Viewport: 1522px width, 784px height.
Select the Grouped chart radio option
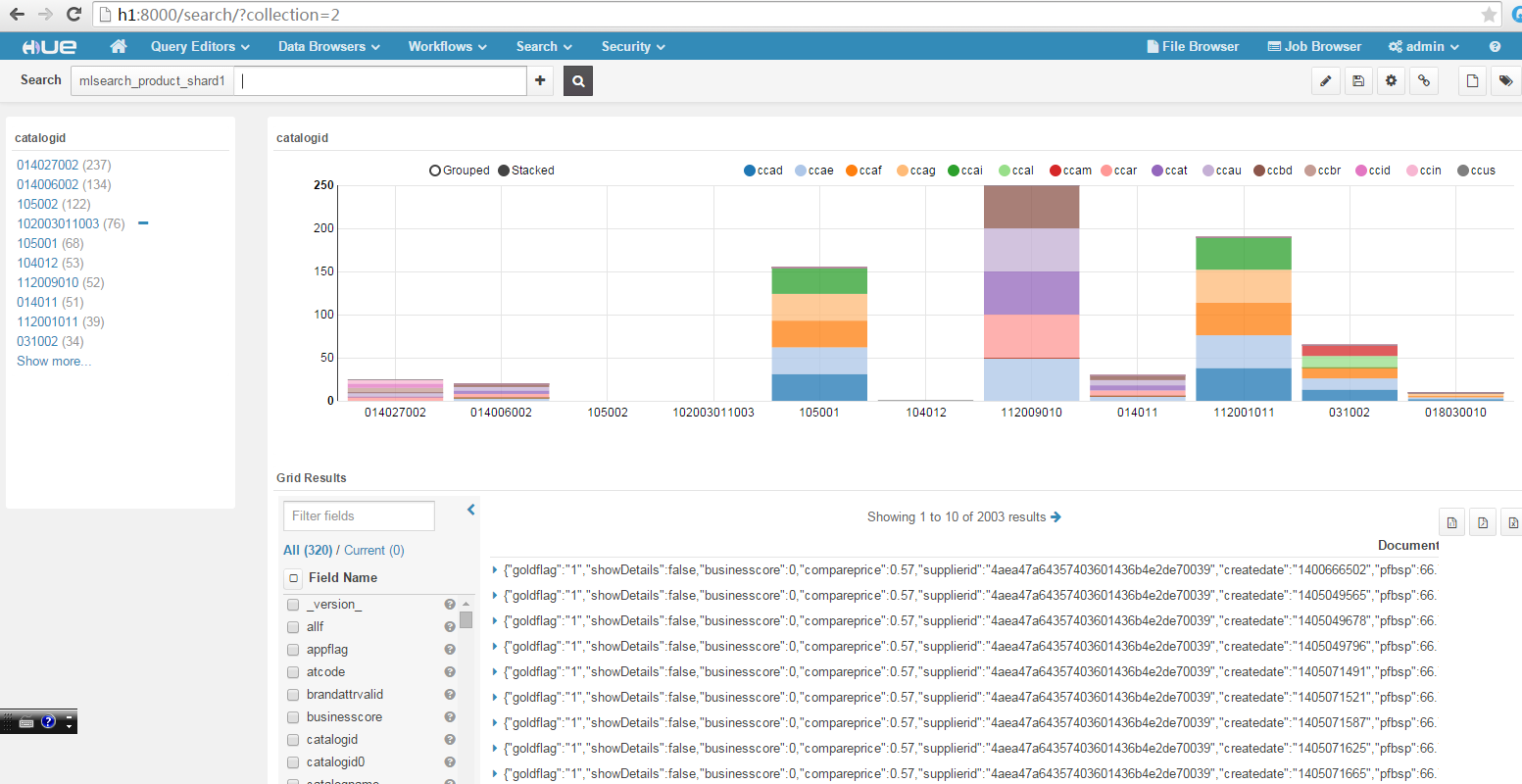[x=435, y=171]
